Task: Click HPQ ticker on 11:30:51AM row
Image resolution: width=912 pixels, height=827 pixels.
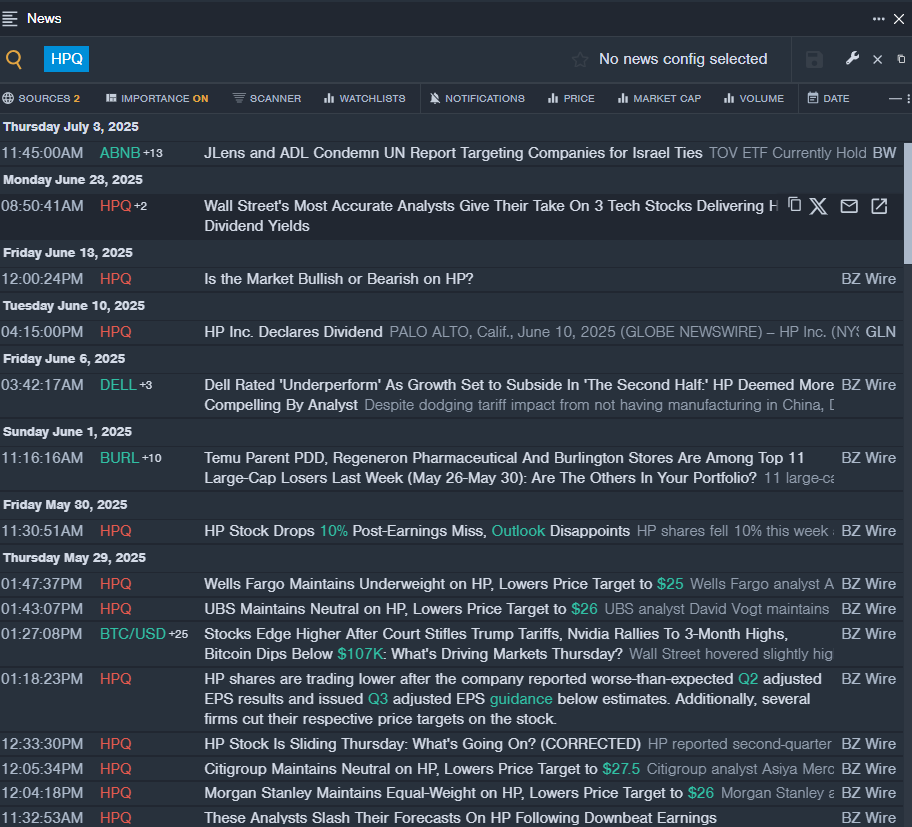Action: point(116,531)
